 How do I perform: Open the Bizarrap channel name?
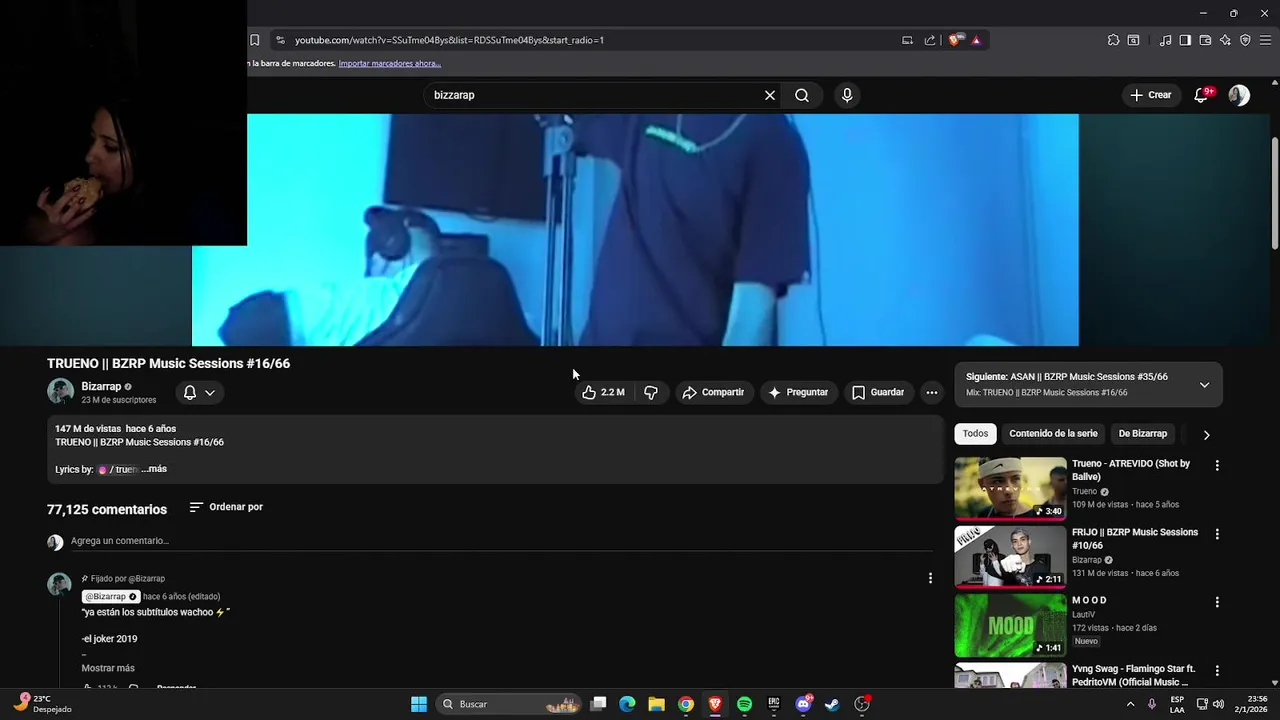pyautogui.click(x=101, y=386)
